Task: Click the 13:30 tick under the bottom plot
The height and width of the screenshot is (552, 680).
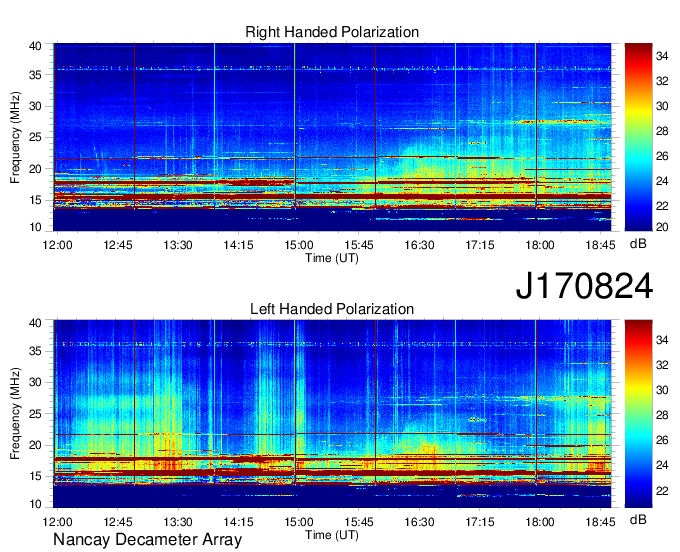Action: (178, 522)
